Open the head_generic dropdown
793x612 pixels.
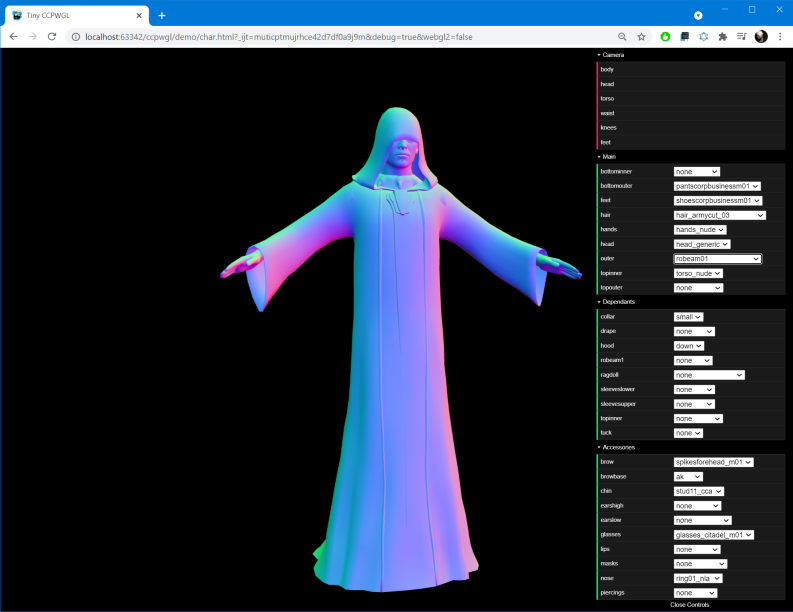(x=702, y=244)
